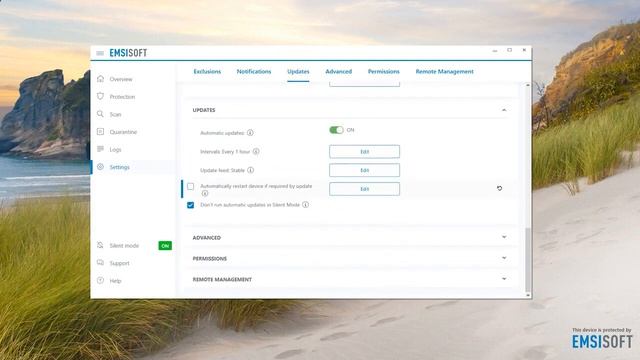Screen dimensions: 640x360
Task: Toggle the green Silent mode ON badge
Action: [x=165, y=246]
